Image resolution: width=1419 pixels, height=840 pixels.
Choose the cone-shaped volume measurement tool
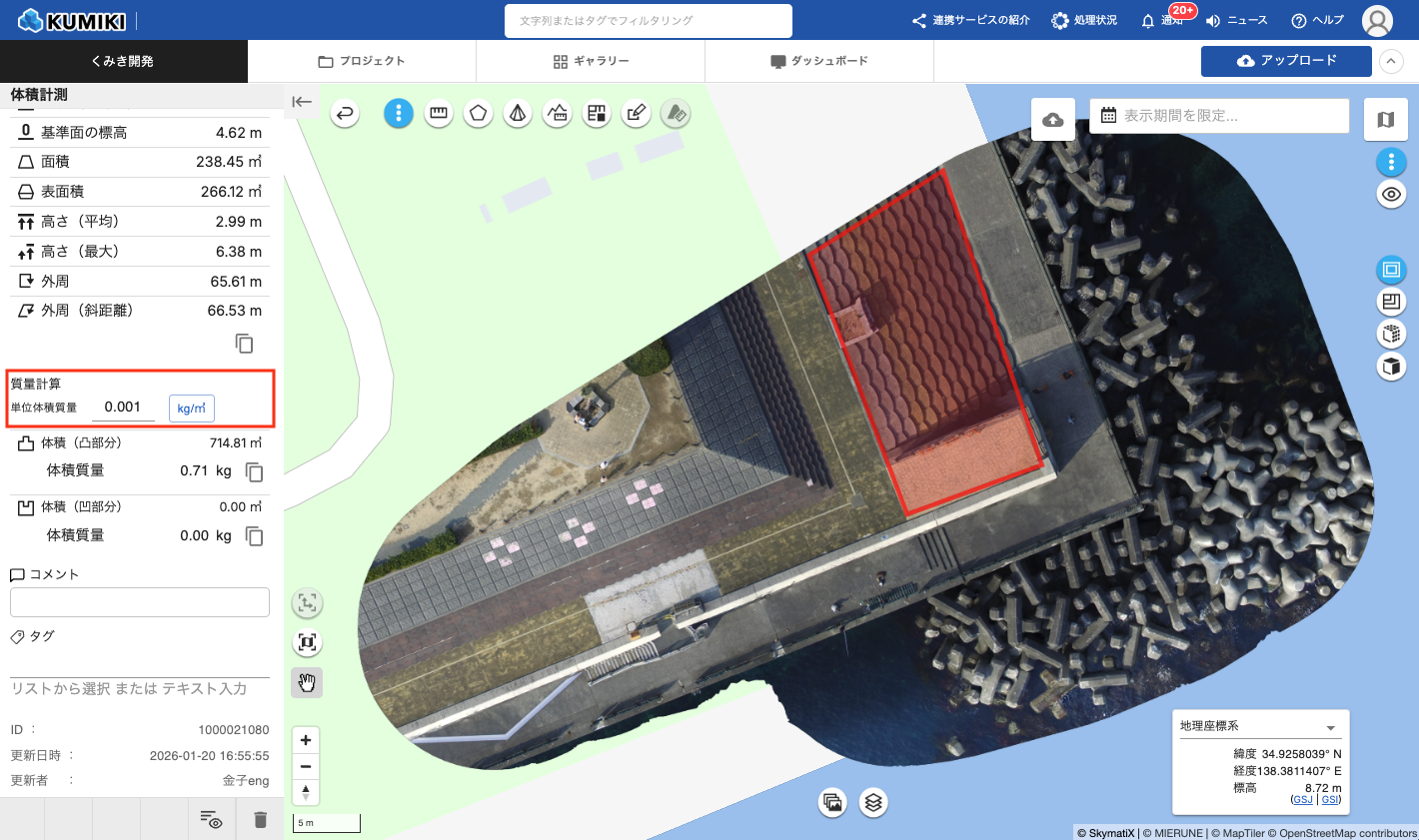tap(518, 114)
